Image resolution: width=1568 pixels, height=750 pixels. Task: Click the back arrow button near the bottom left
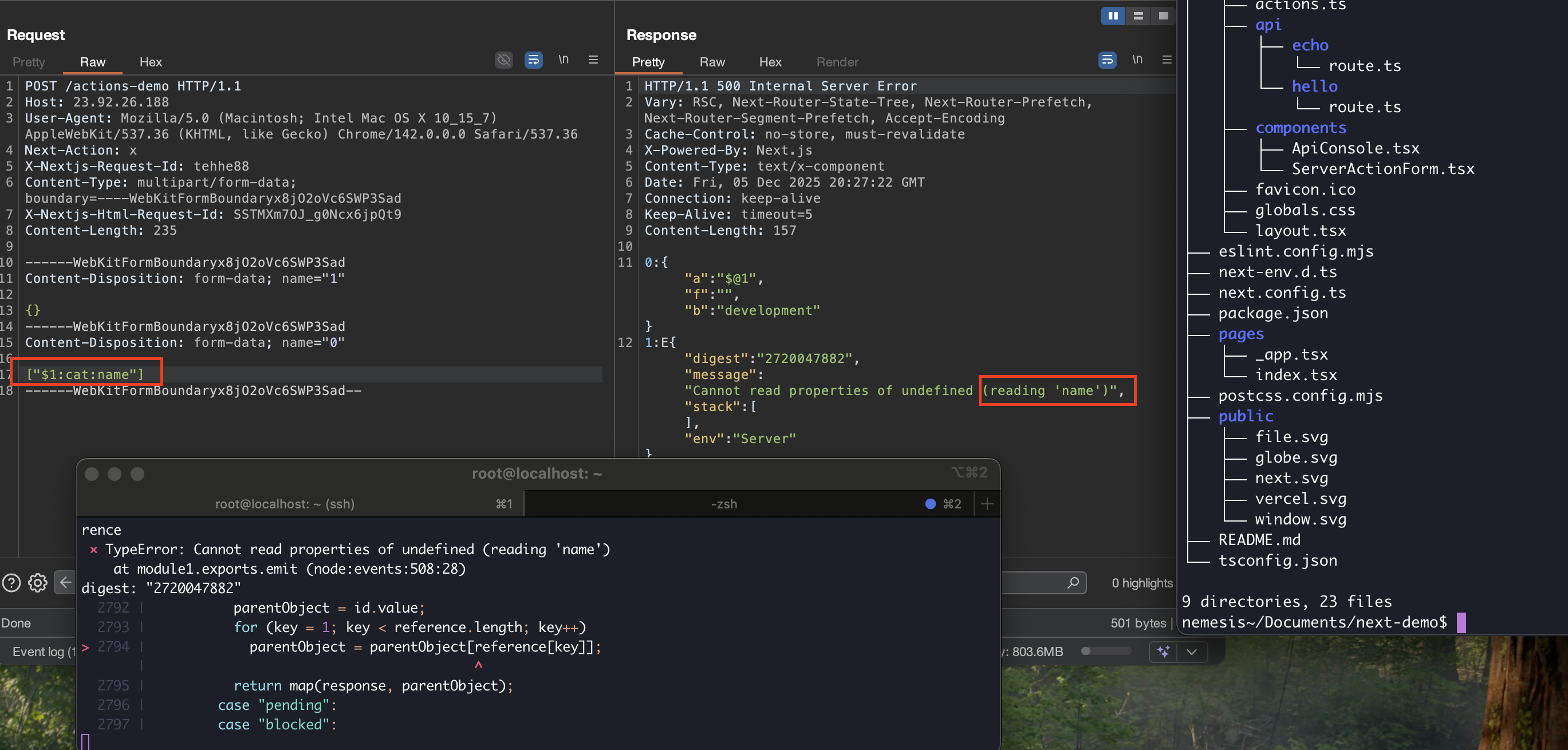[x=65, y=583]
